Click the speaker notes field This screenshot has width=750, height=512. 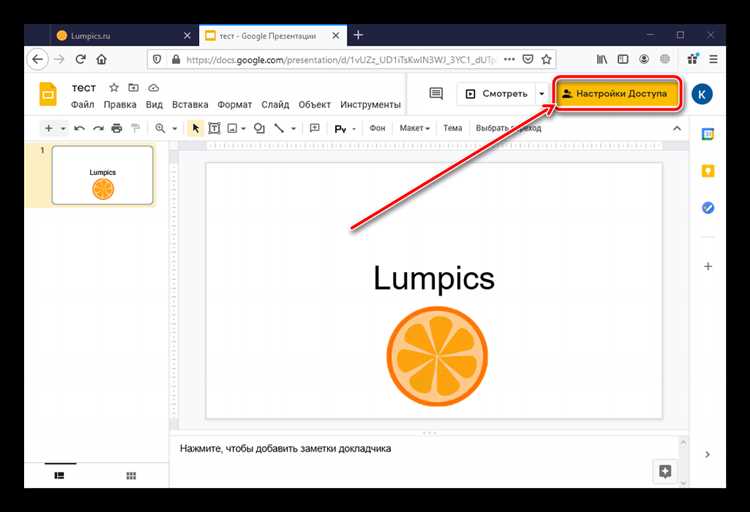425,460
